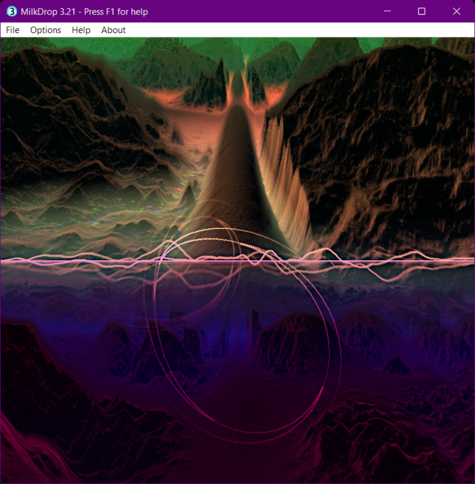Click the empty menu bar area right of About

pos(300,30)
